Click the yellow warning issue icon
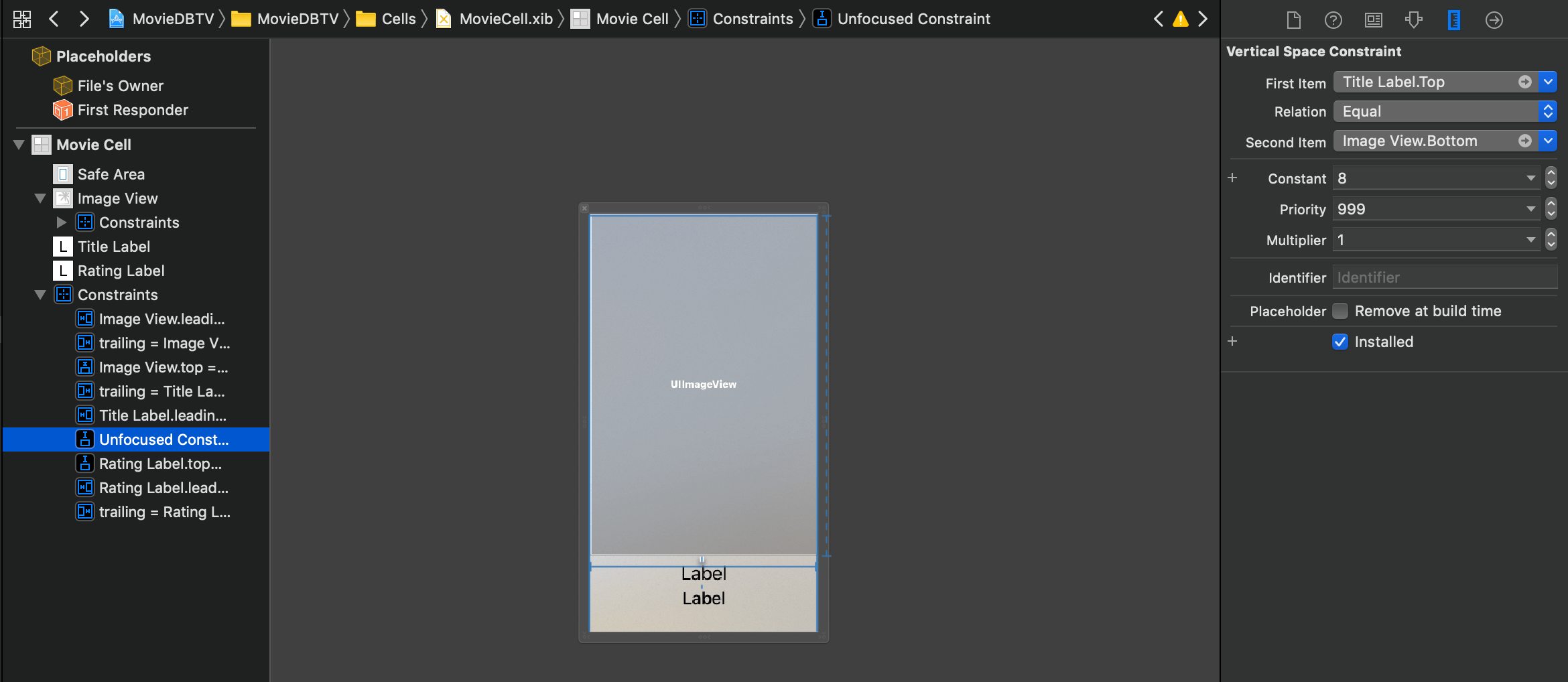The width and height of the screenshot is (1568, 682). [1180, 19]
